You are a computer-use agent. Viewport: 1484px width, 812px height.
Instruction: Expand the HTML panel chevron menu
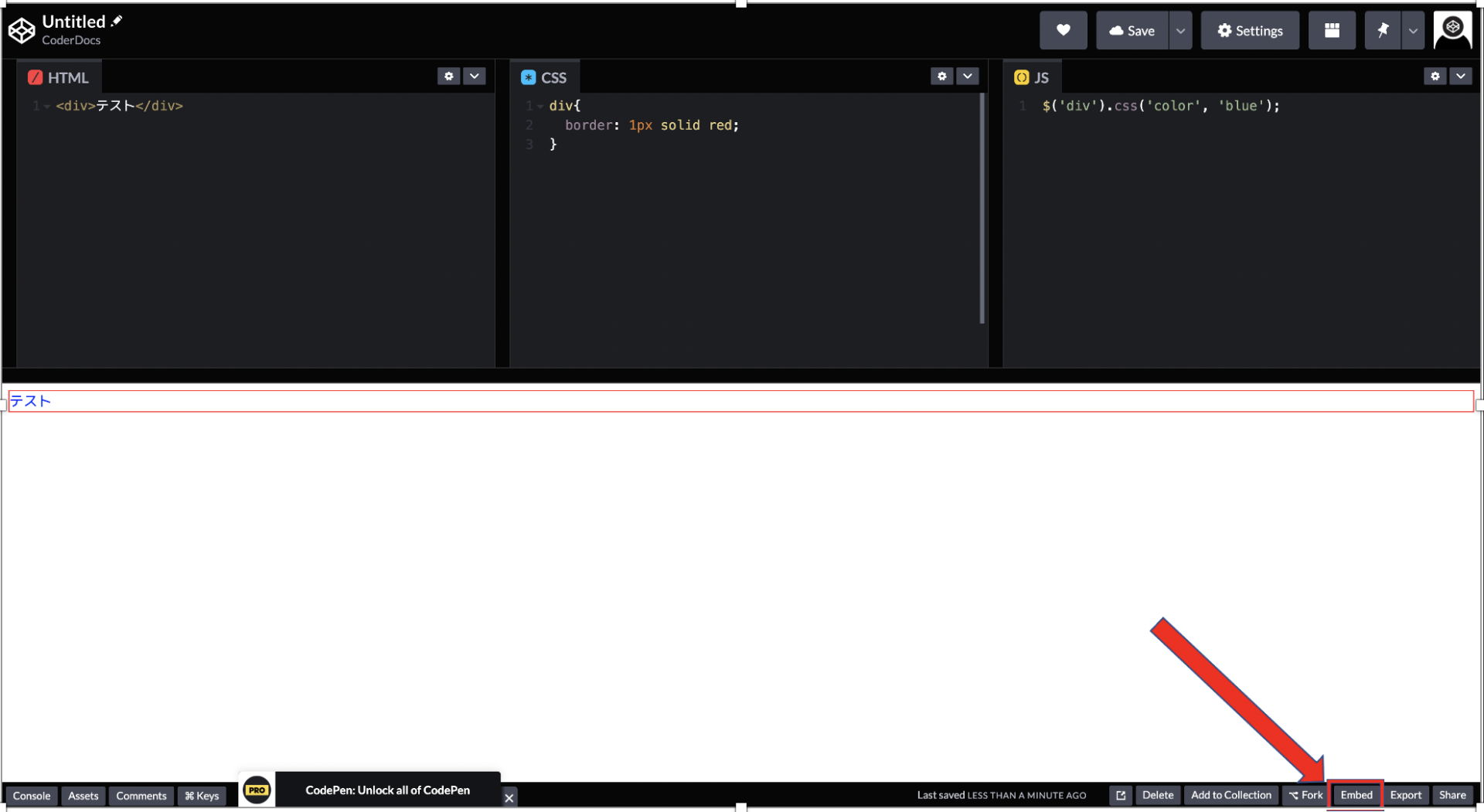(x=475, y=76)
